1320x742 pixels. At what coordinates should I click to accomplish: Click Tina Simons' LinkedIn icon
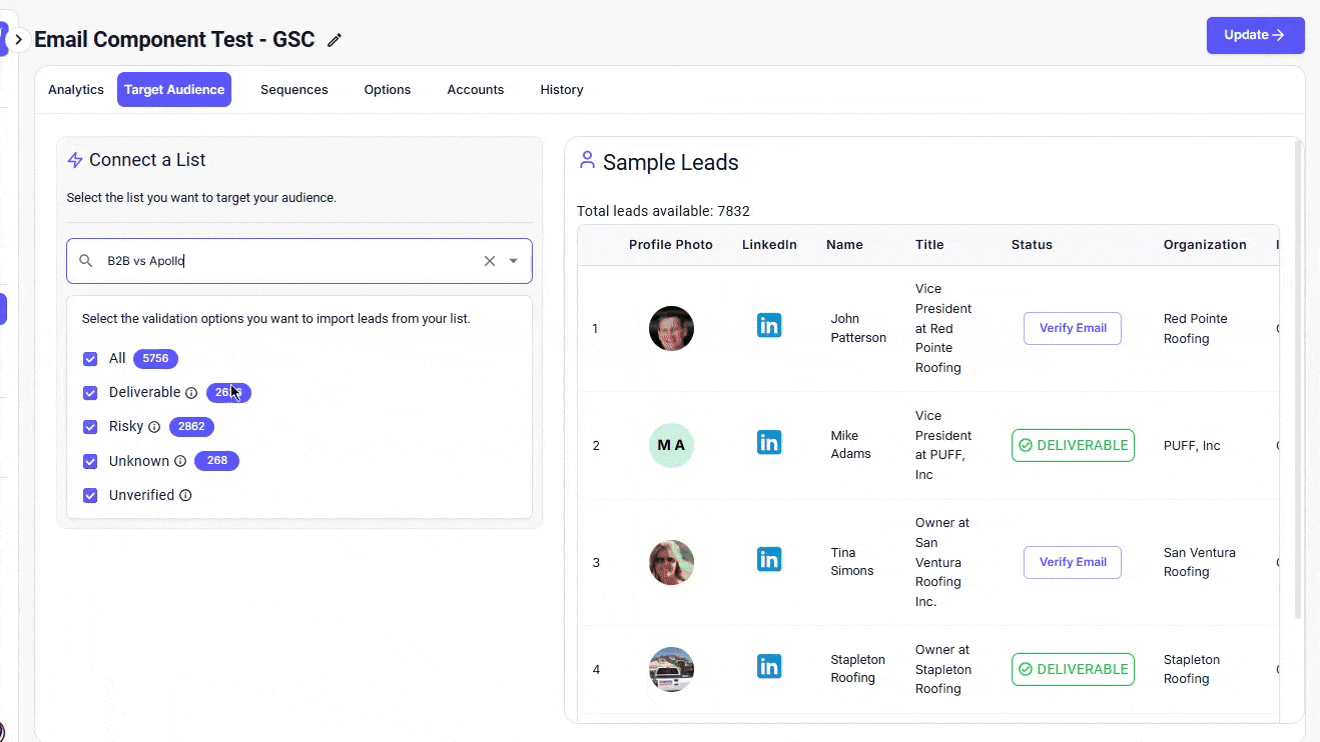tap(769, 559)
